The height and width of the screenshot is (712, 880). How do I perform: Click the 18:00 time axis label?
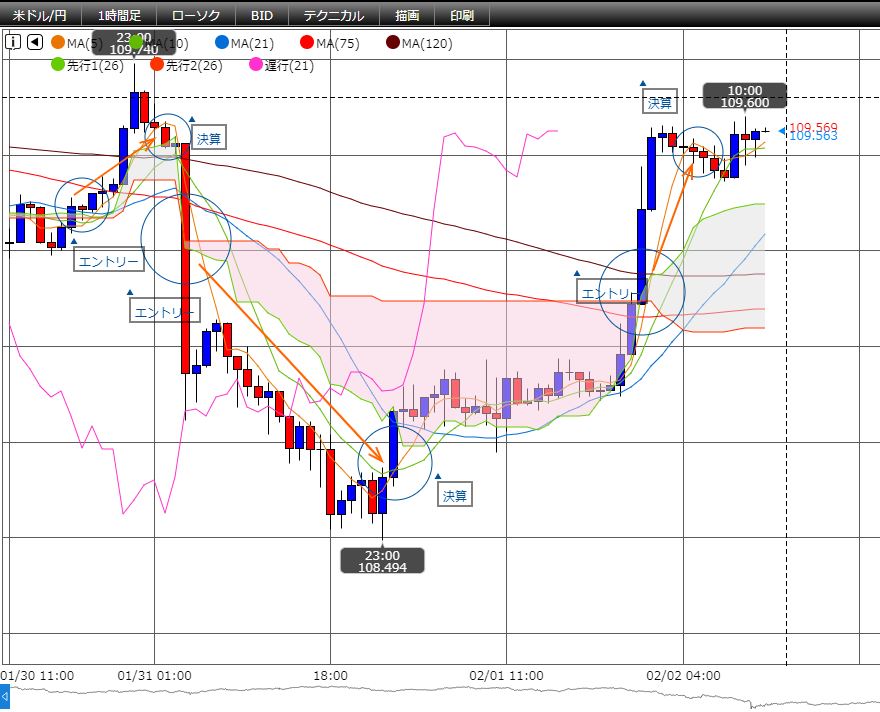(330, 676)
